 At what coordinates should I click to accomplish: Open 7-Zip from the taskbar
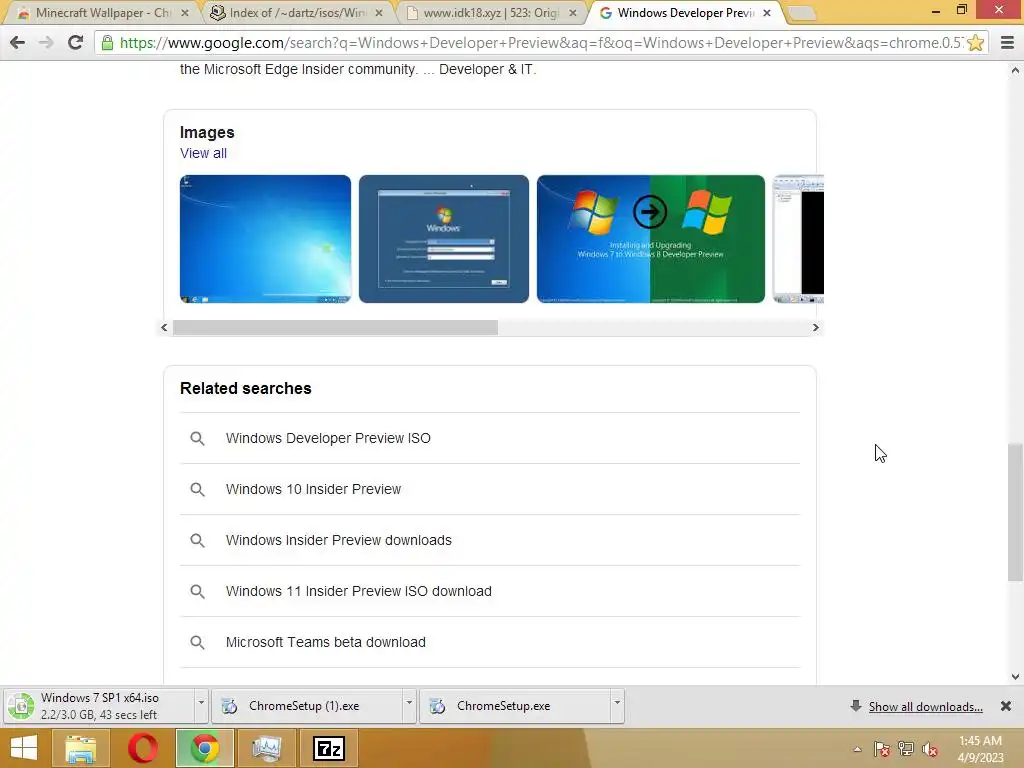(x=328, y=748)
